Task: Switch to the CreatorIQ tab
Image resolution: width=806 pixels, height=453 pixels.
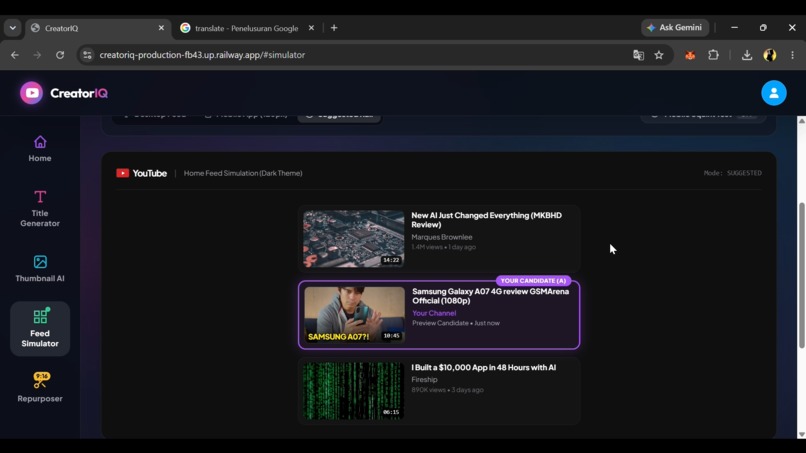Action: coord(98,28)
